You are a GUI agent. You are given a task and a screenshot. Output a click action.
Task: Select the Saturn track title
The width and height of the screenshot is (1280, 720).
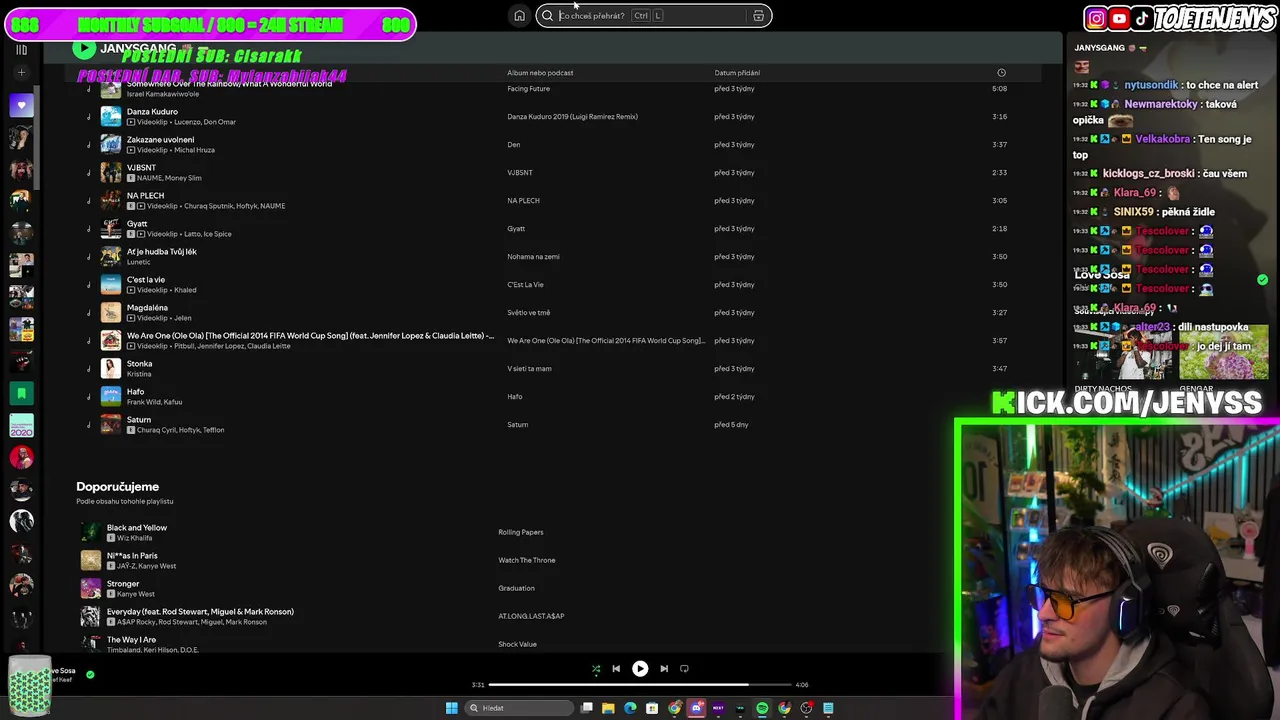click(x=139, y=420)
